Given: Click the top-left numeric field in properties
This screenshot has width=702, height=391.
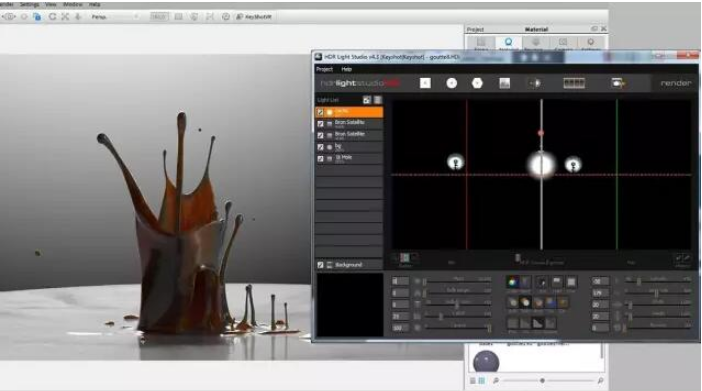Looking at the screenshot, I should click(x=400, y=281).
